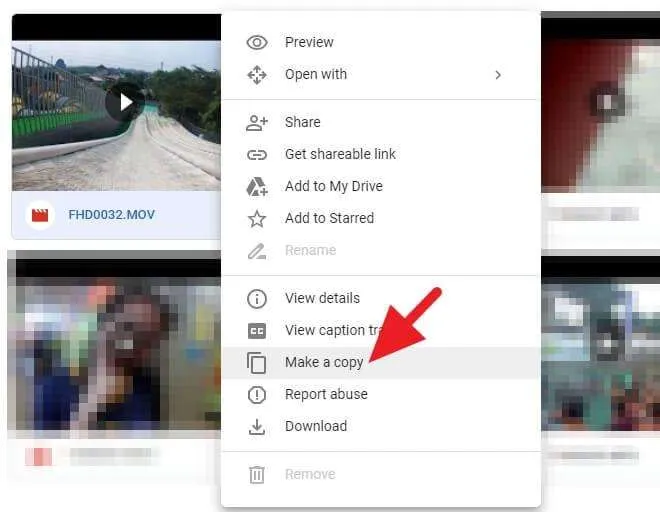Select Share in the context menu

coord(381,123)
